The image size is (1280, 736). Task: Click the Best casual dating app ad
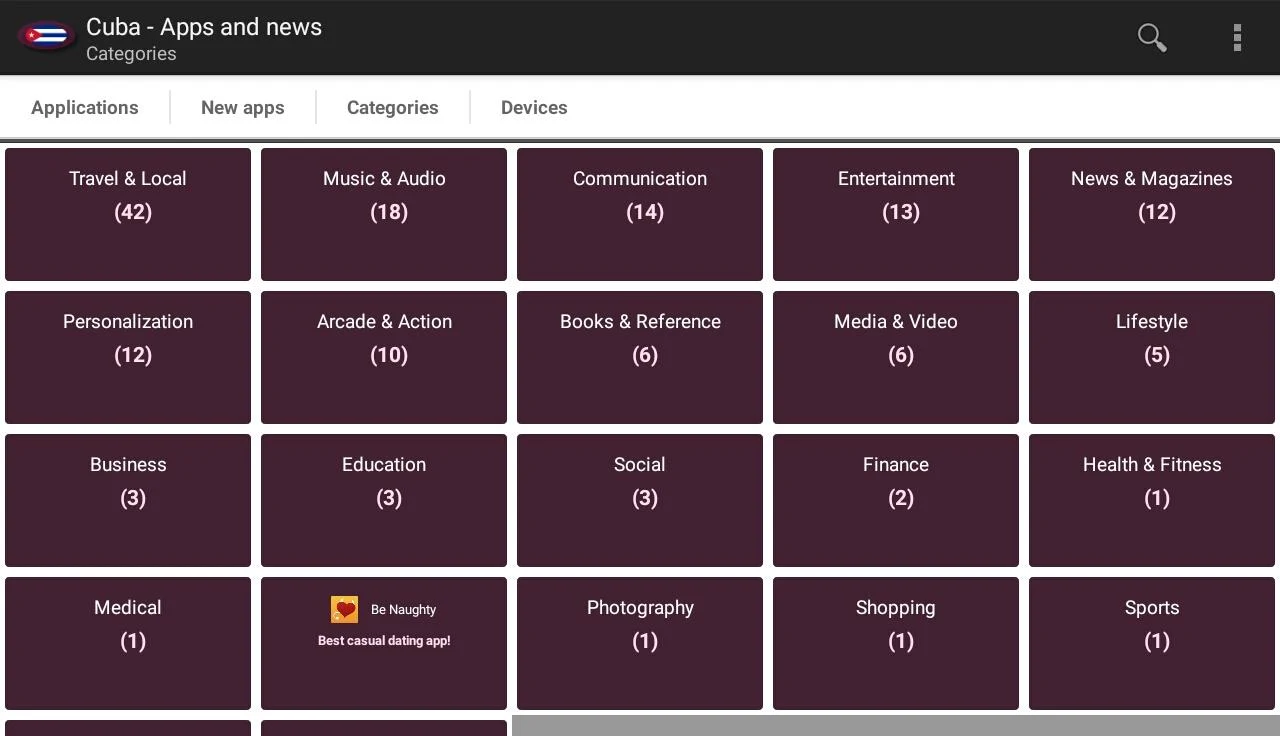(383, 641)
